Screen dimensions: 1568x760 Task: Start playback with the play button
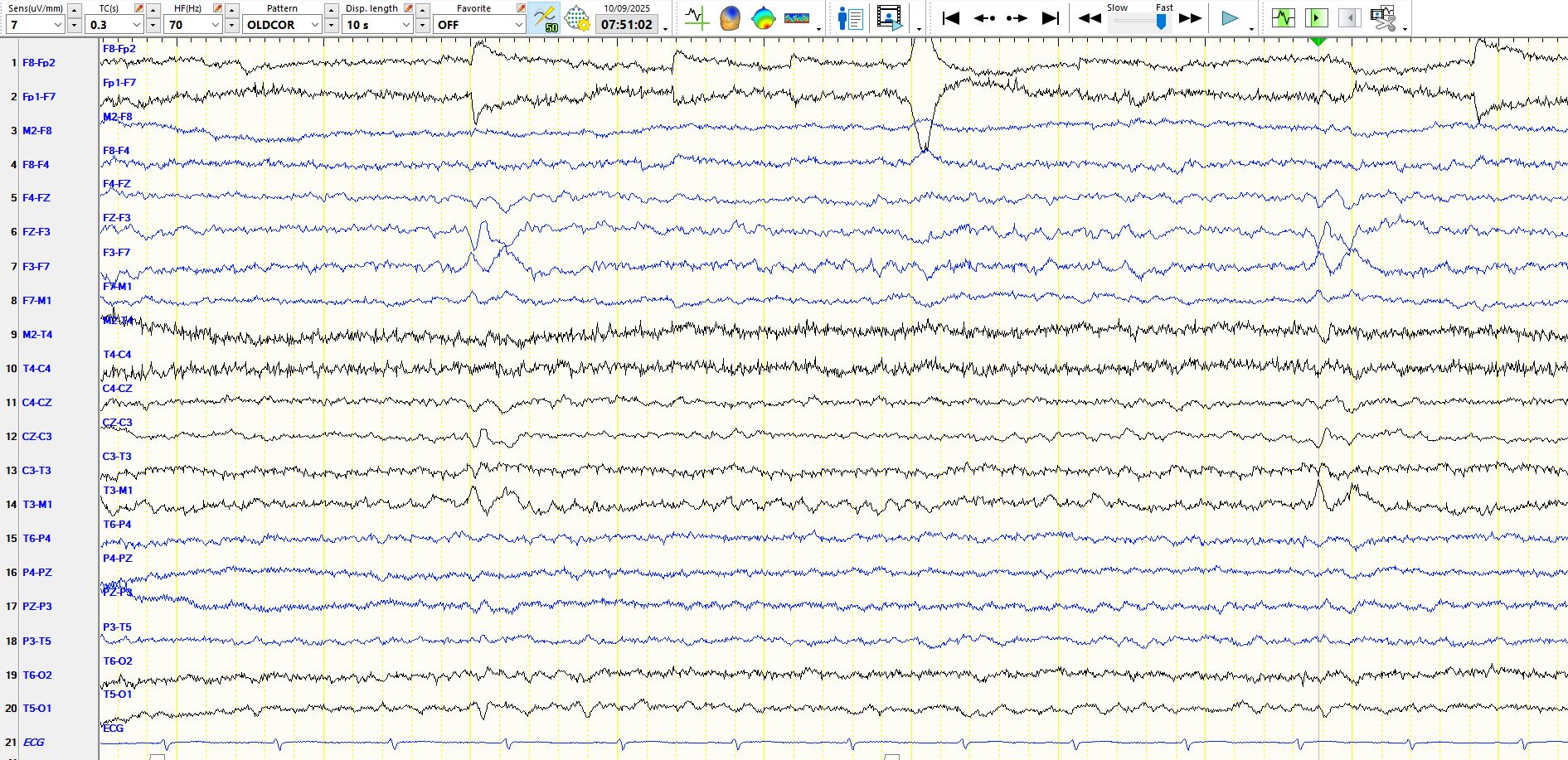[x=1230, y=18]
